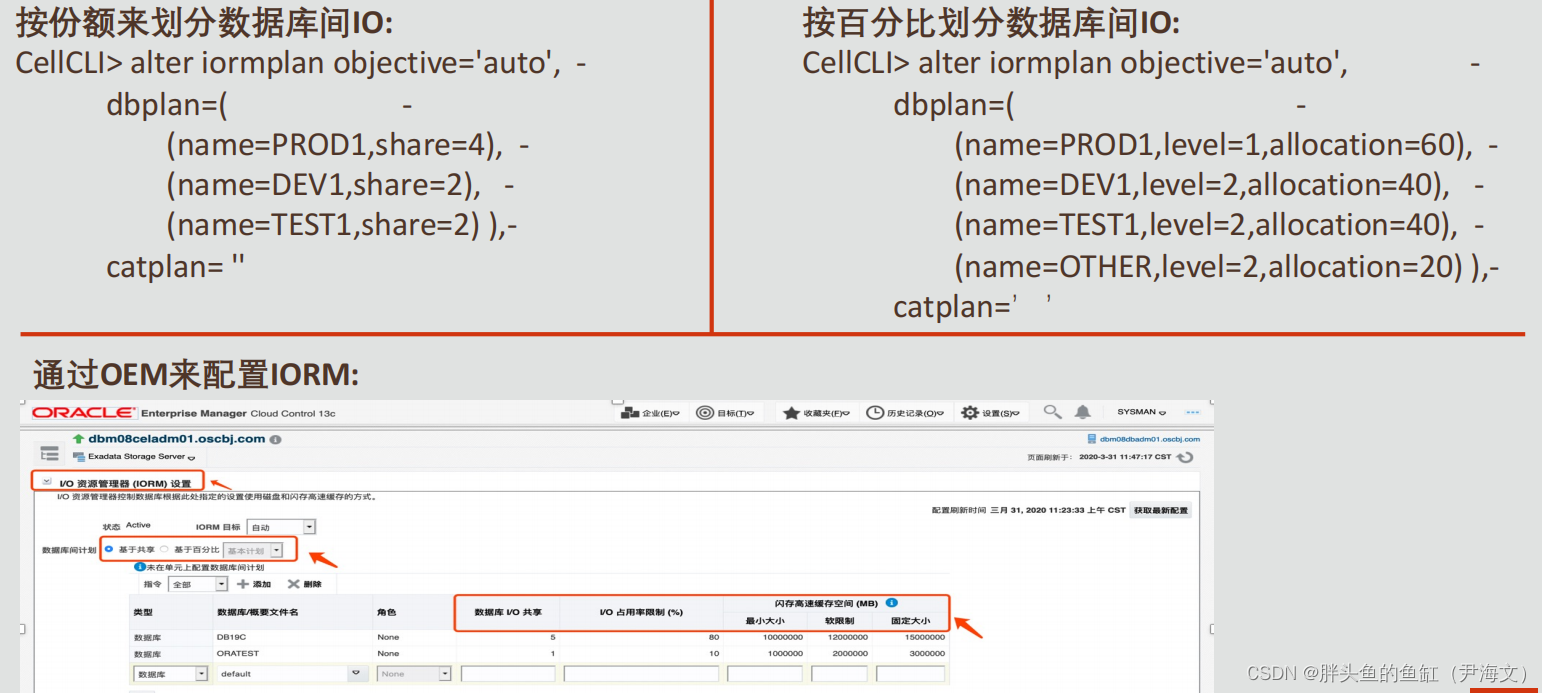This screenshot has width=1542, height=693.
Task: Toggle the navigation tree panel icon
Action: pyautogui.click(x=50, y=453)
